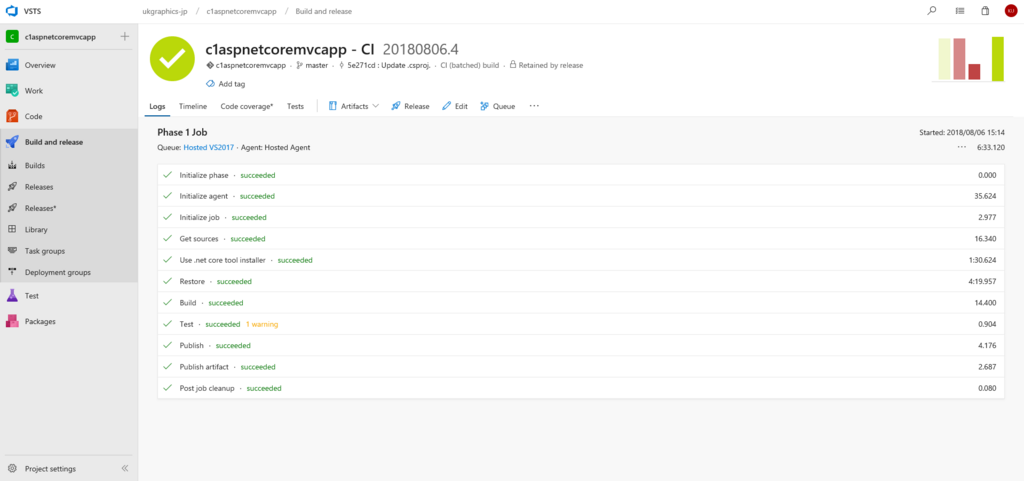
Task: Open c1aspnetcoremvcapp repository link under title
Action: pos(246,65)
